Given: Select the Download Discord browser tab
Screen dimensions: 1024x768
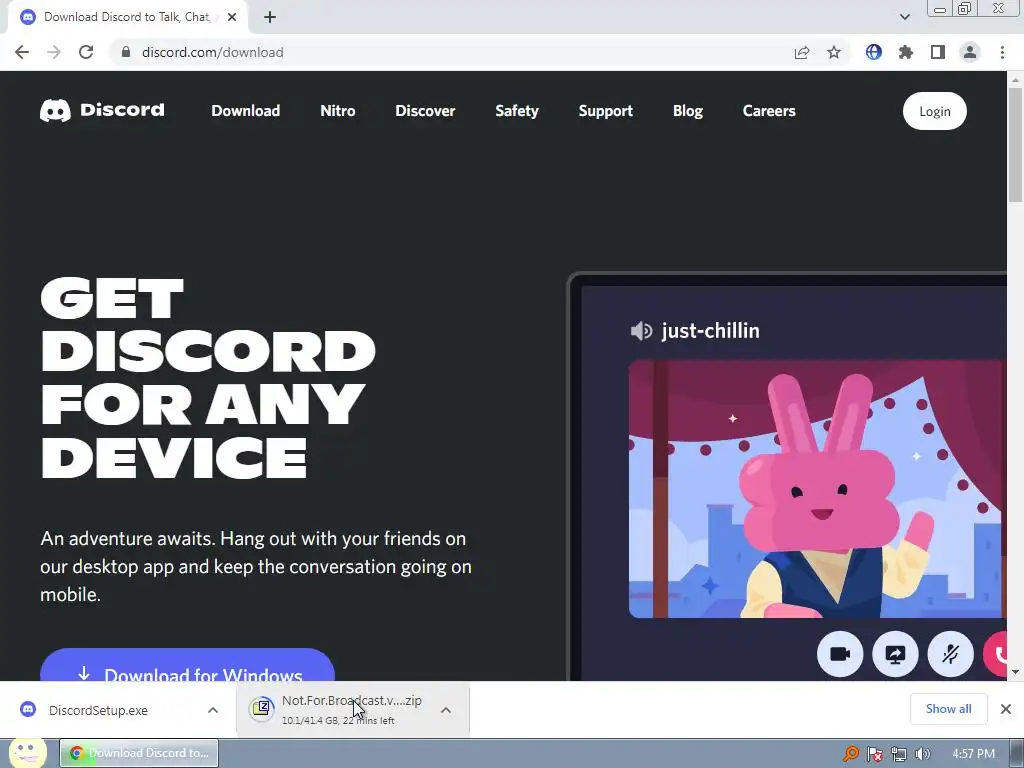Looking at the screenshot, I should point(127,18).
